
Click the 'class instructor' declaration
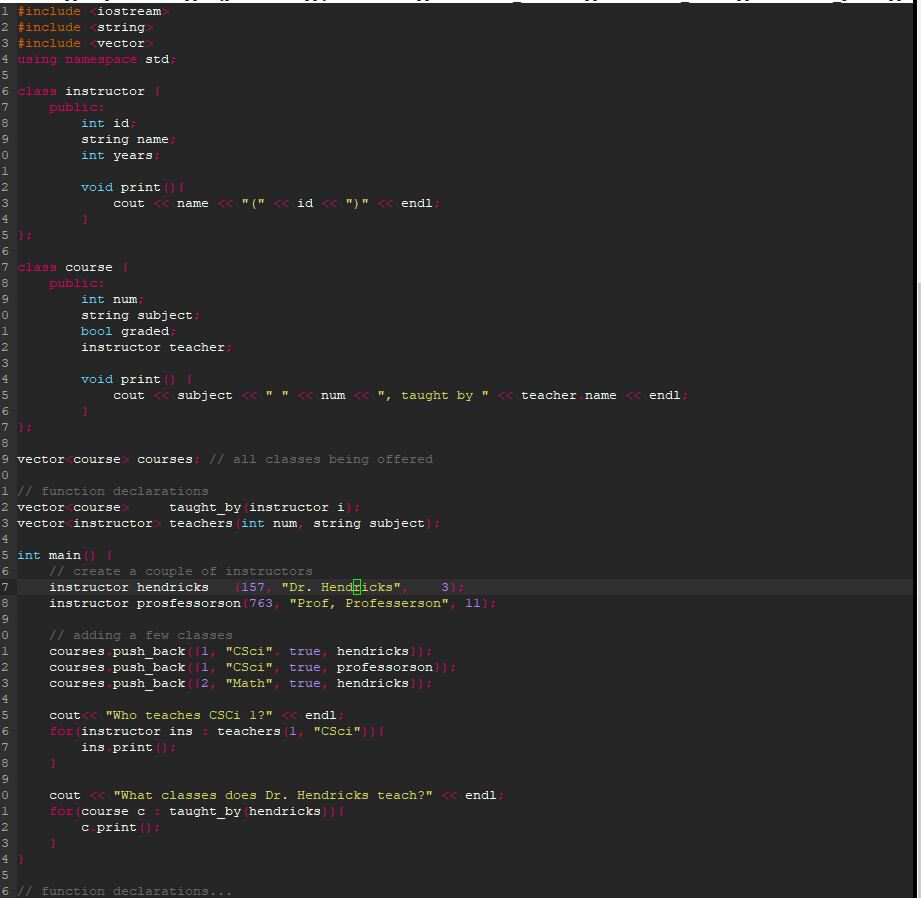[82, 91]
